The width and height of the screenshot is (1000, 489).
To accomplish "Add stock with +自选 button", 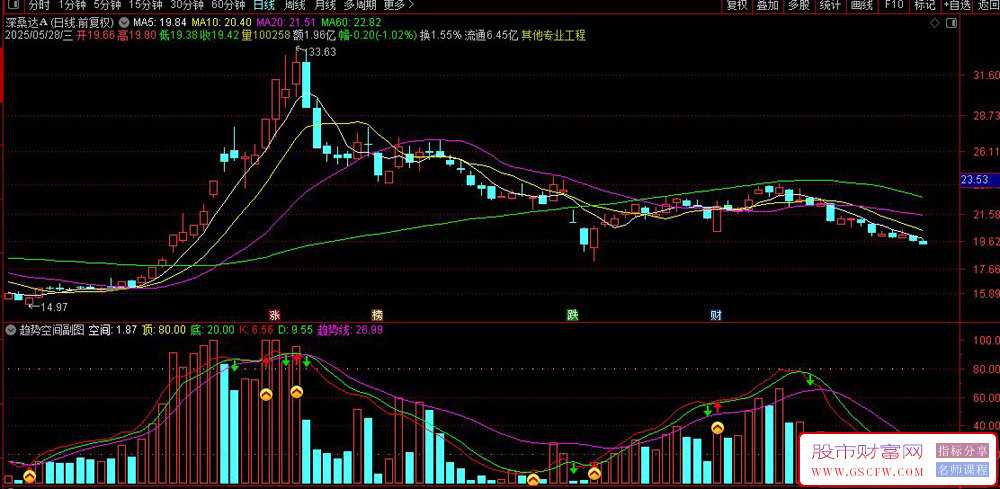I will point(957,6).
